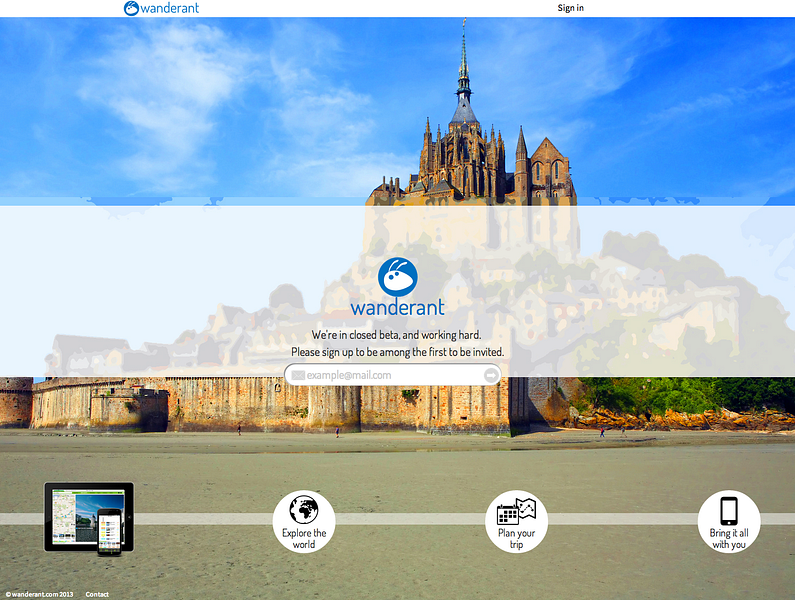Viewport: 795px width, 600px height.
Task: Open the Contact footer link
Action: click(97, 594)
